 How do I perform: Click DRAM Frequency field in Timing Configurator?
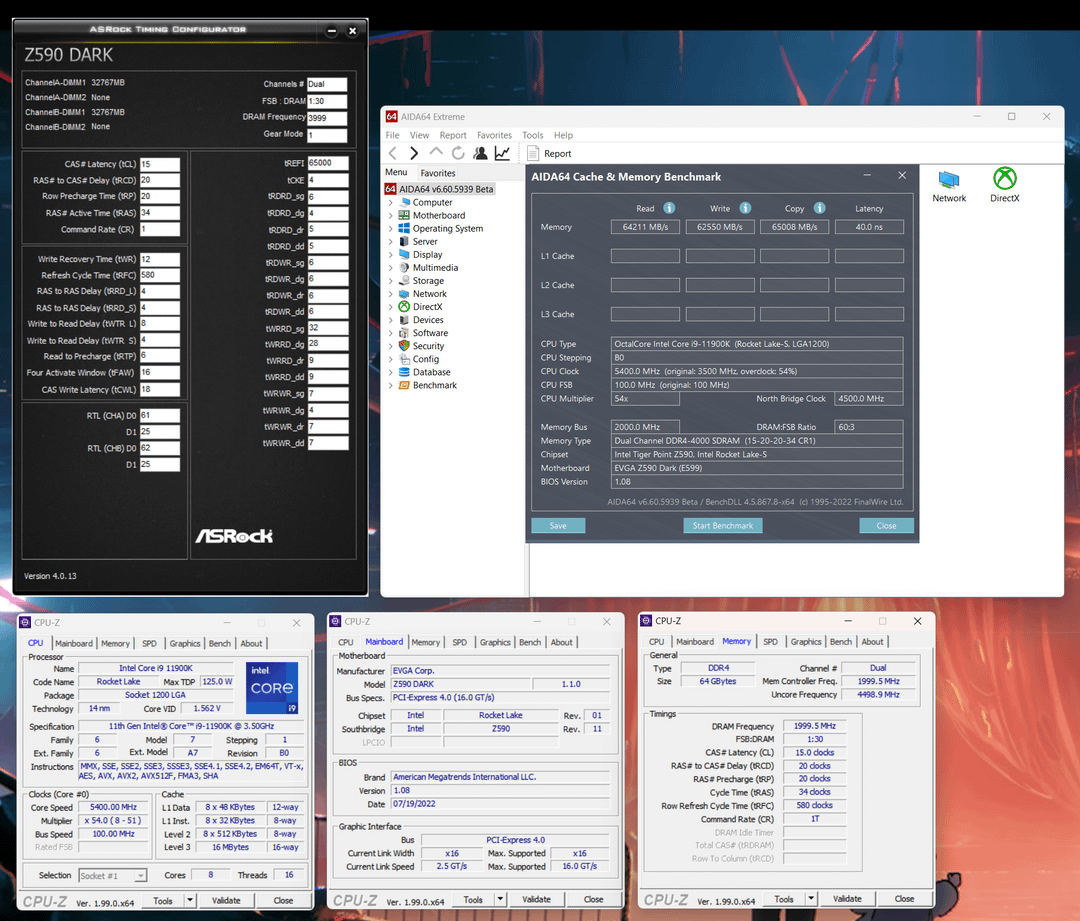327,118
